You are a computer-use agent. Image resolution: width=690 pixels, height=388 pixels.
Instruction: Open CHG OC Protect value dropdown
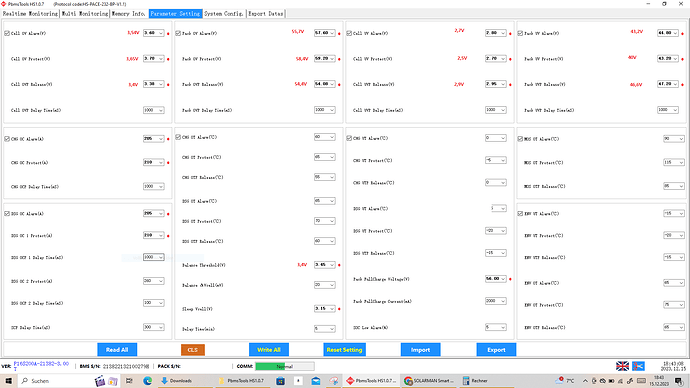[154, 162]
